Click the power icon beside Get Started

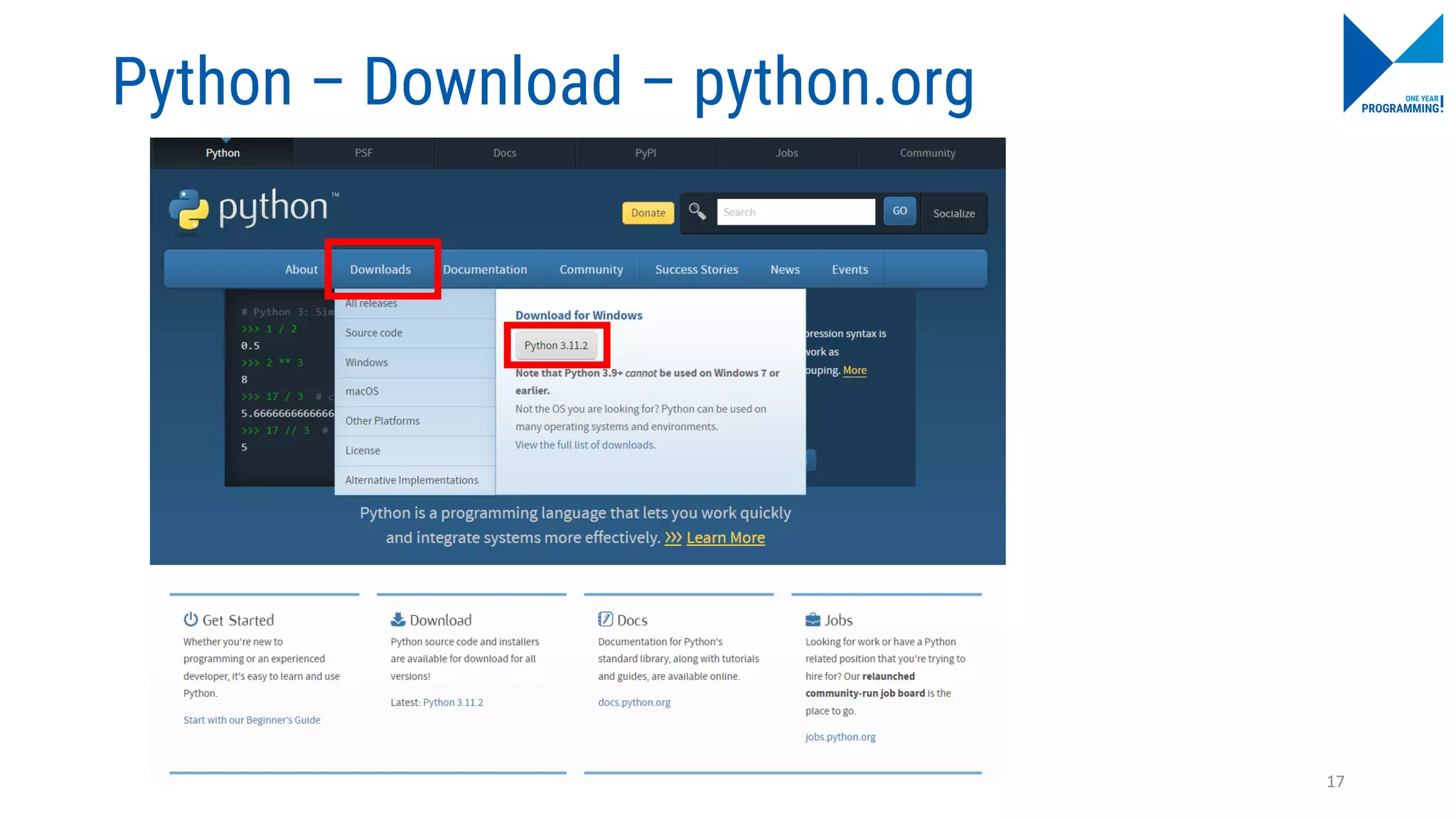[191, 619]
